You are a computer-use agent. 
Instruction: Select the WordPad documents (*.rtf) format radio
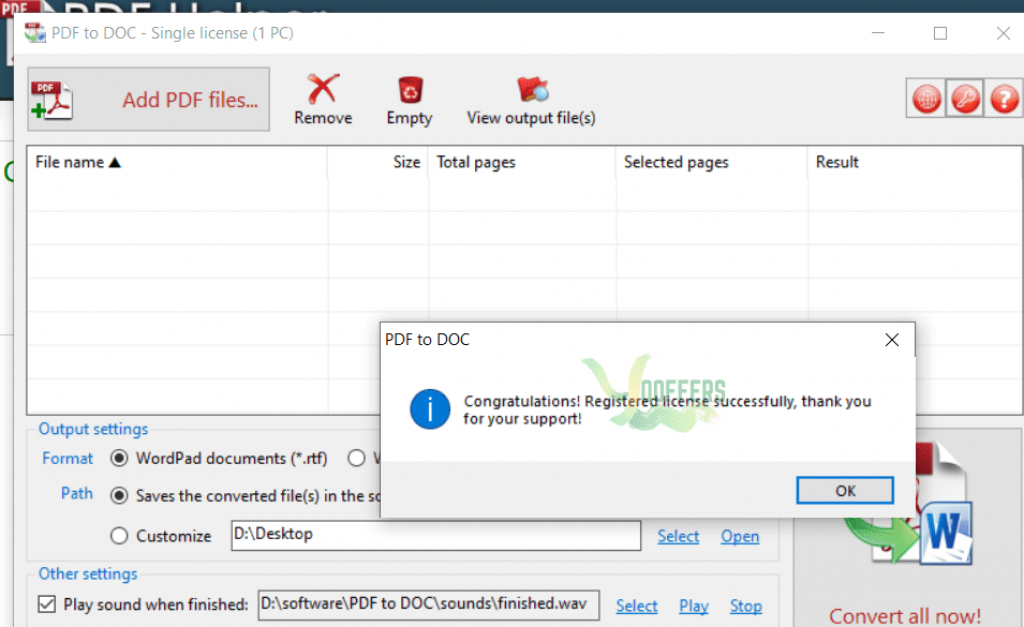[x=119, y=458]
